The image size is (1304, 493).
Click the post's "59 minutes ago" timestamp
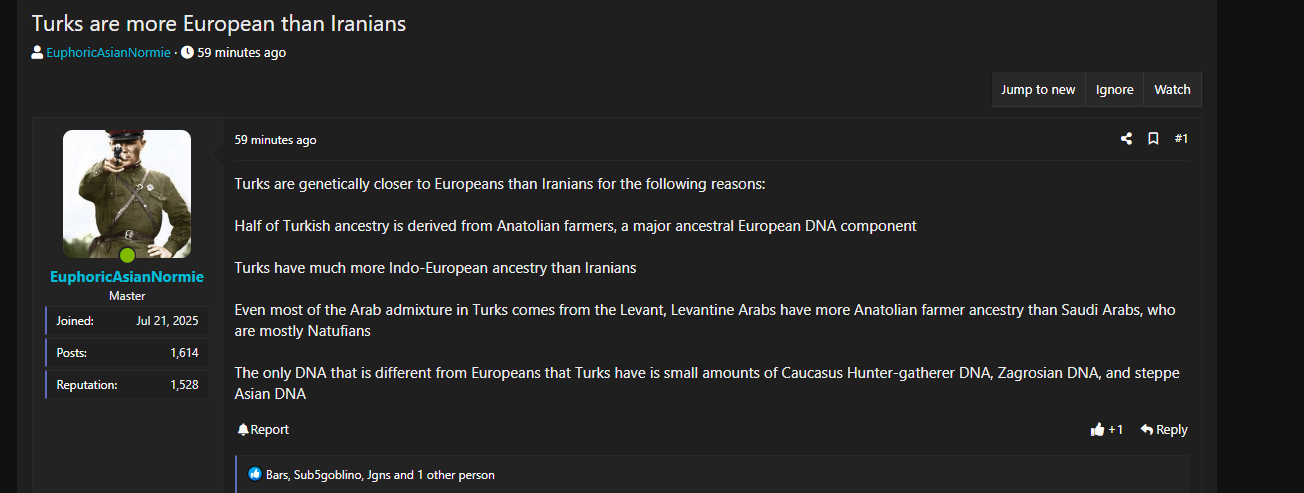[x=275, y=140]
